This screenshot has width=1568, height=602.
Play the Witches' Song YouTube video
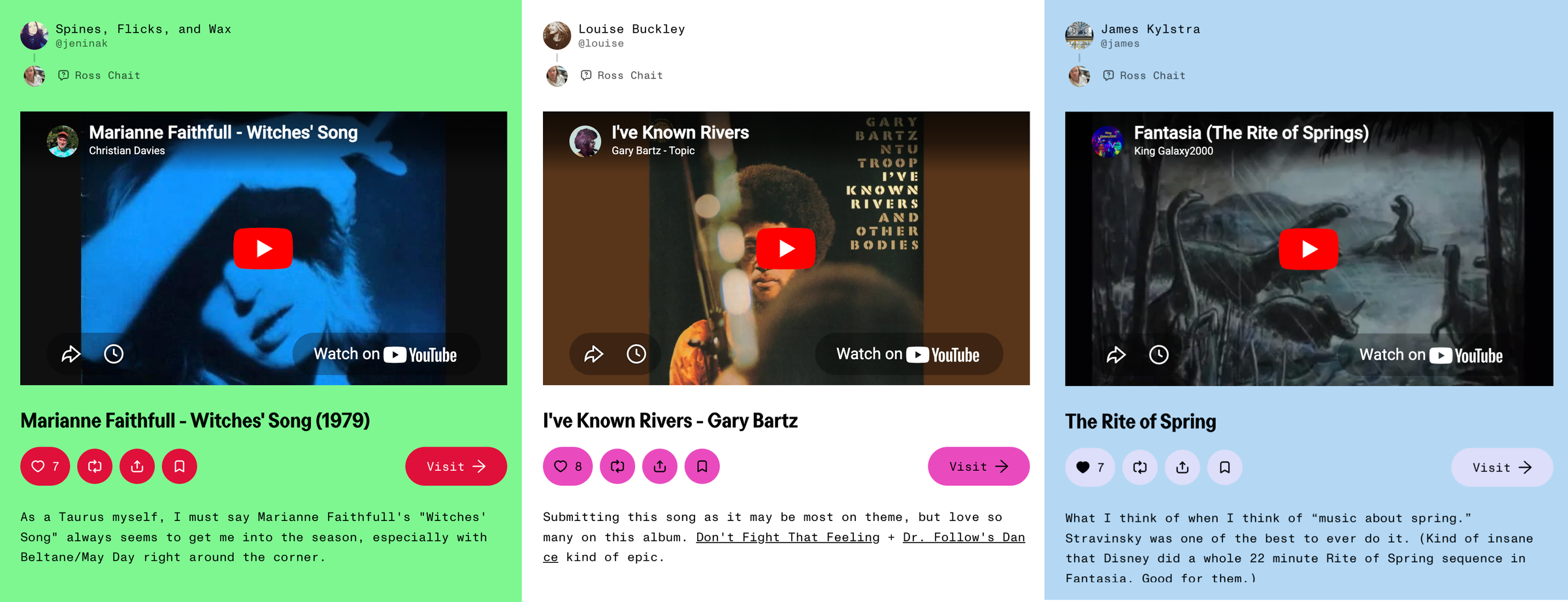(x=263, y=248)
